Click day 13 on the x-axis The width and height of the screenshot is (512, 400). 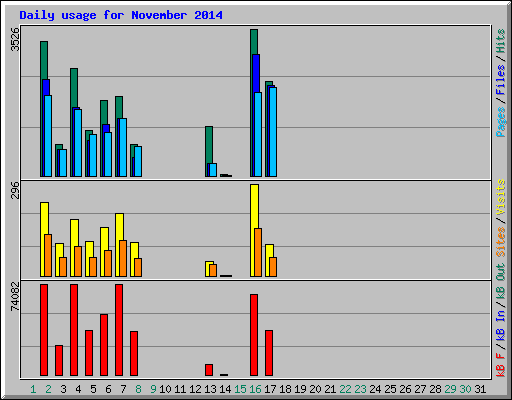210,389
